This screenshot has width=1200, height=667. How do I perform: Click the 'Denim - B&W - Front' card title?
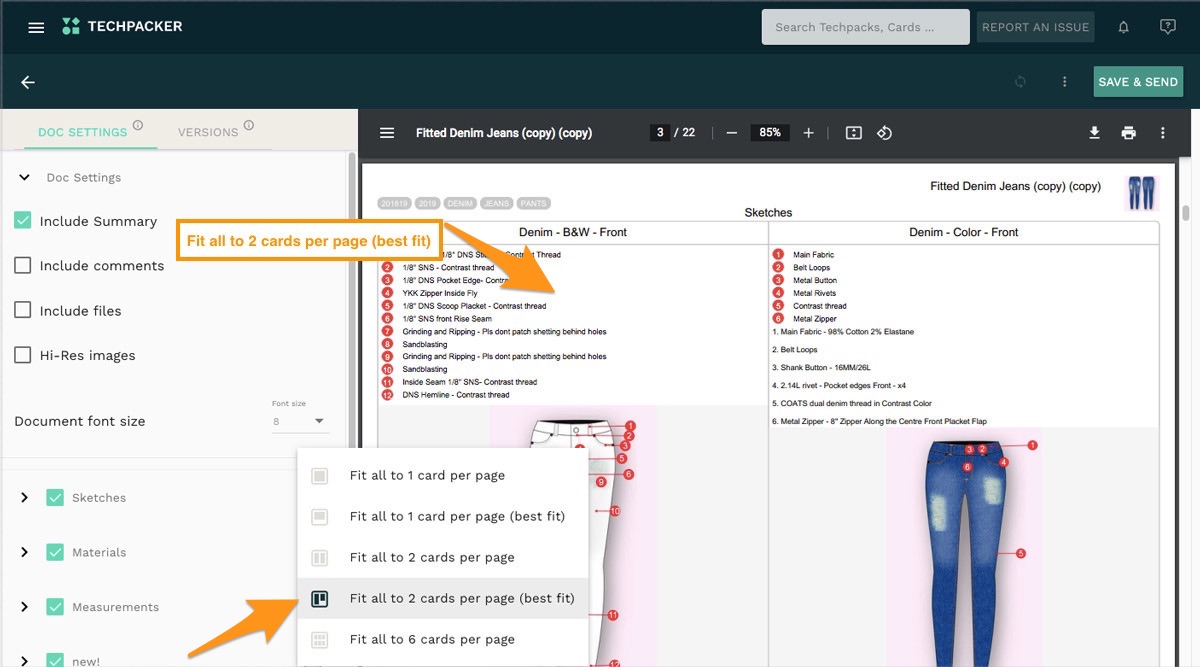point(573,232)
